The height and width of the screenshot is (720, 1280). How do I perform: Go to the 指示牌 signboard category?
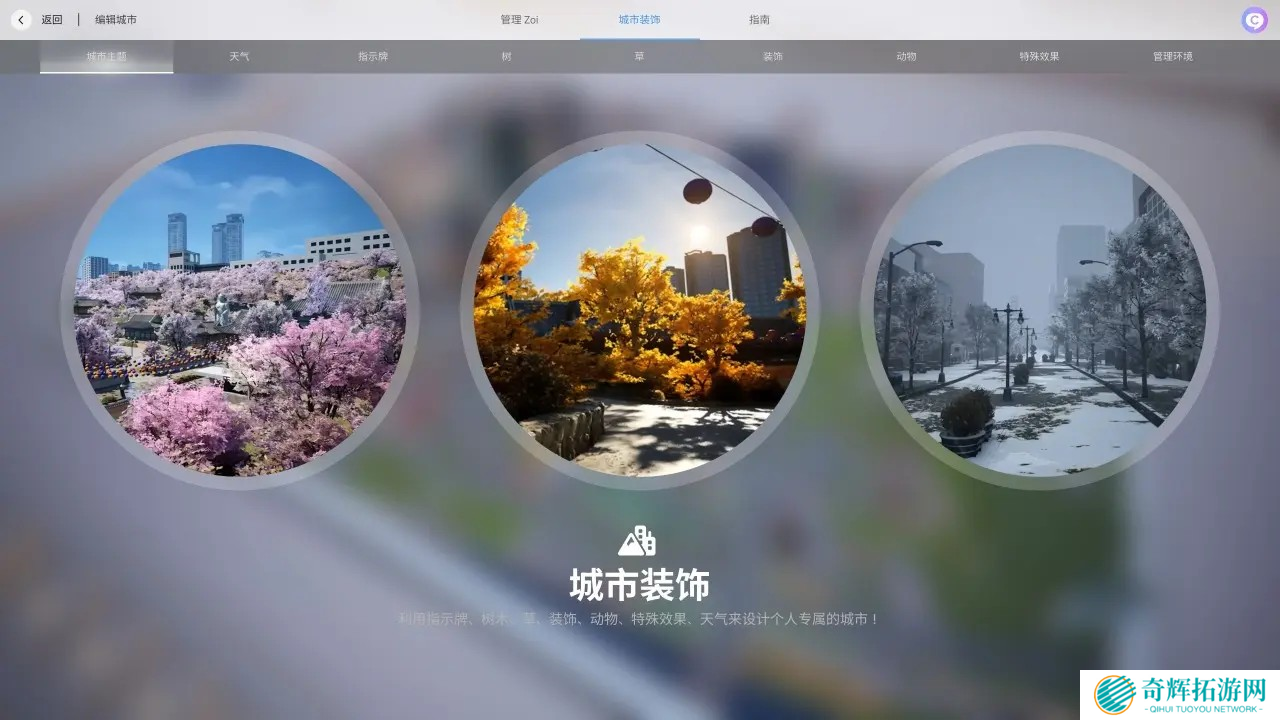373,57
